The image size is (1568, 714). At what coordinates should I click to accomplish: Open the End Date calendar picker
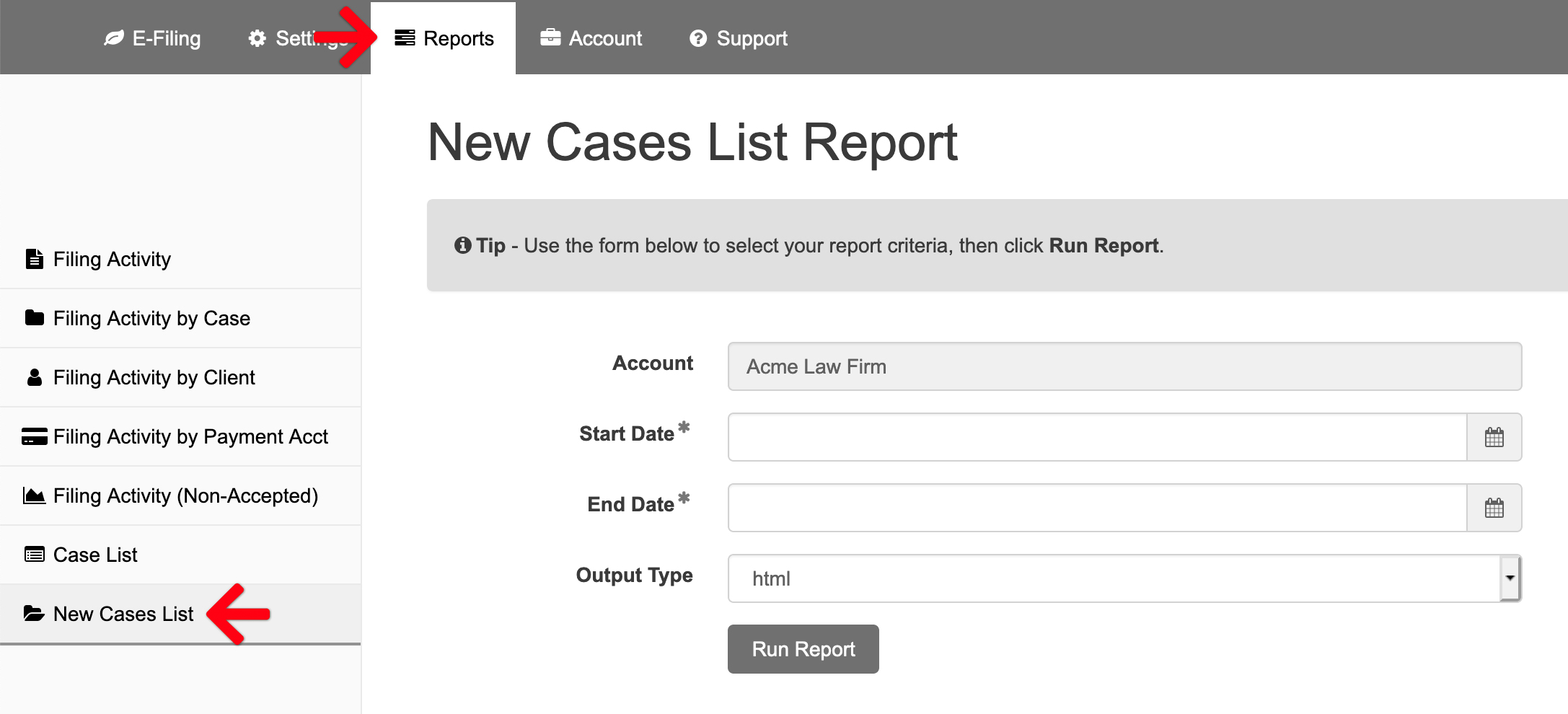point(1494,508)
